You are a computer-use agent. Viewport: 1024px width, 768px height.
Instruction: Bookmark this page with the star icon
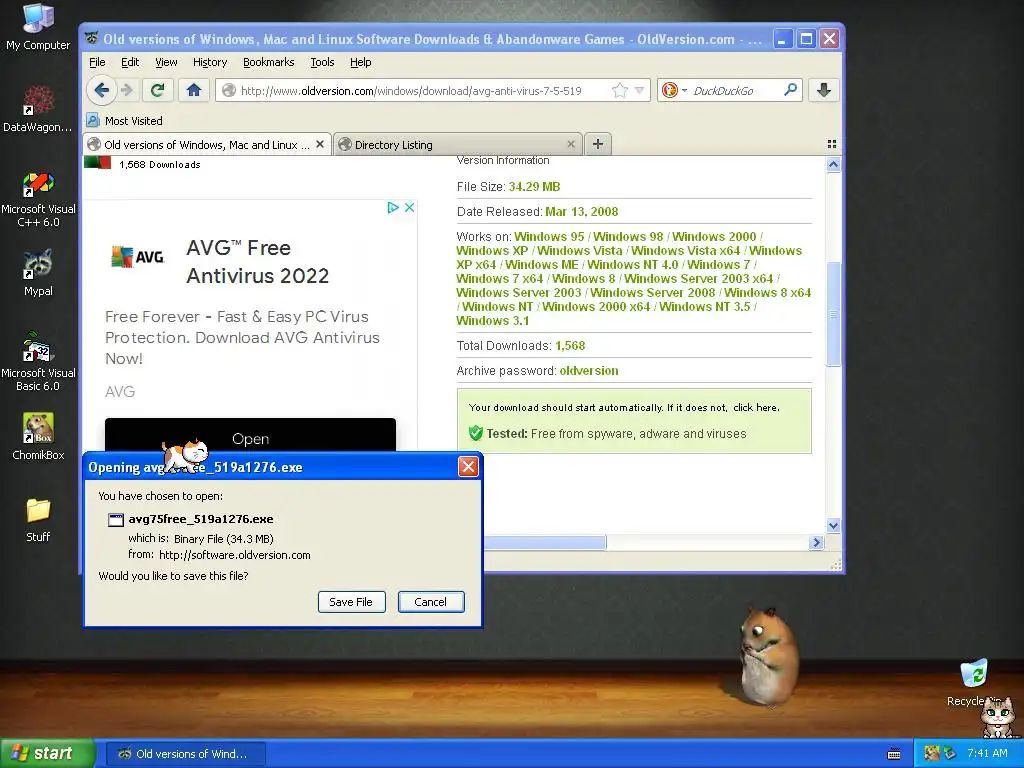pos(620,90)
